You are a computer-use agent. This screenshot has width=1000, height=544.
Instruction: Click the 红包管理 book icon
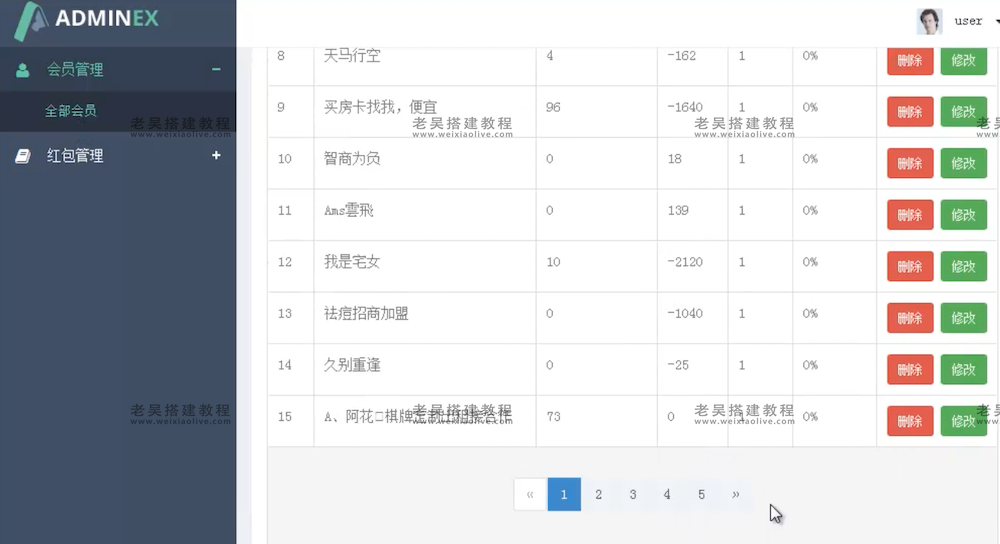(x=22, y=156)
